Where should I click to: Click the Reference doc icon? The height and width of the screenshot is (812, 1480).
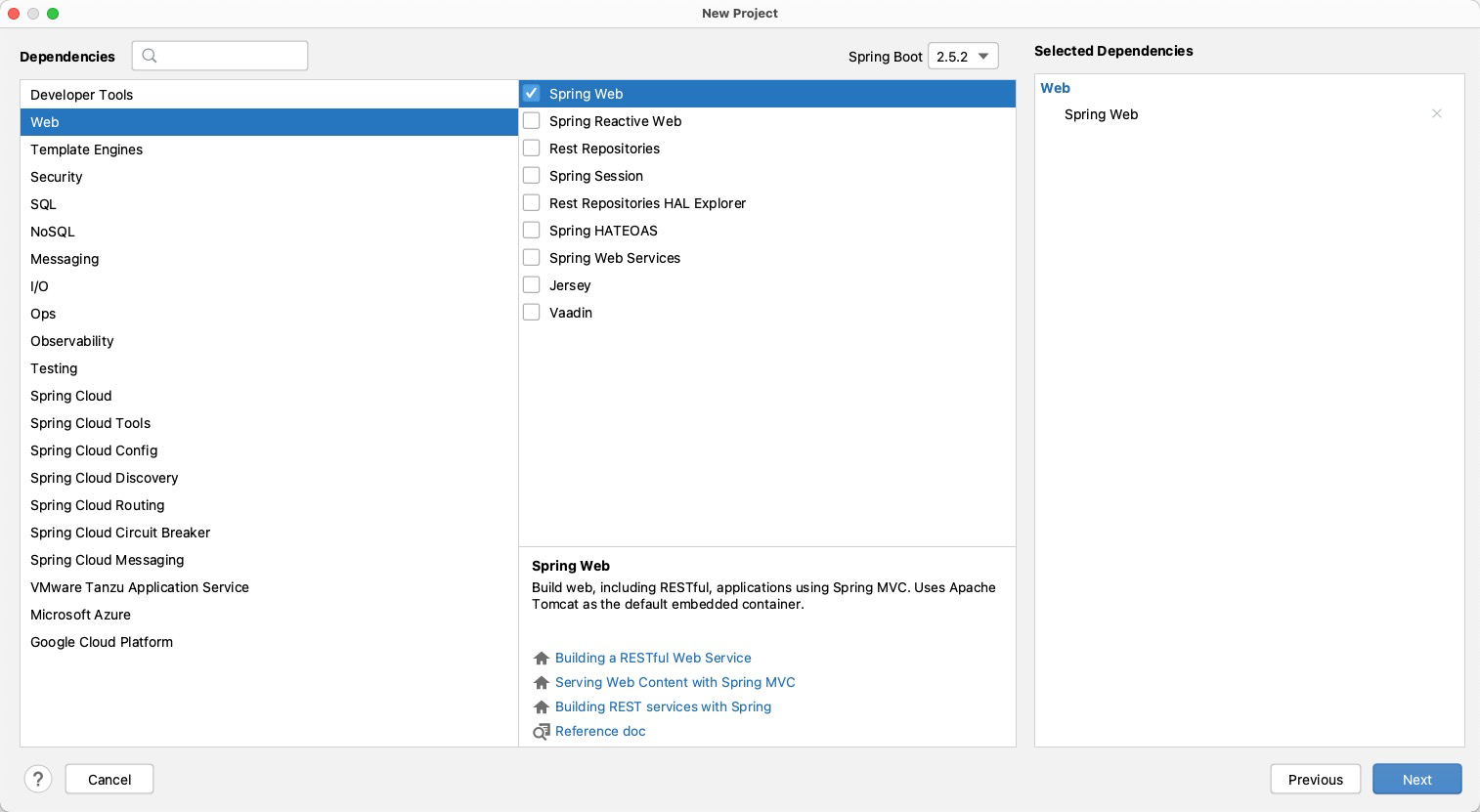542,732
